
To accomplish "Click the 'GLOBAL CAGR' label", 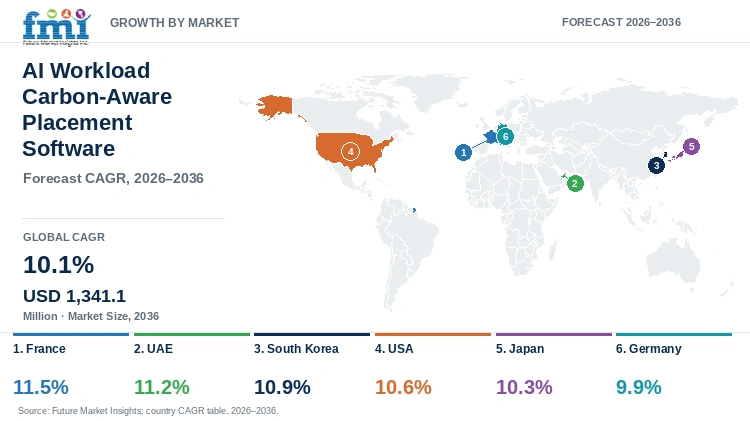I will pyautogui.click(x=64, y=237).
